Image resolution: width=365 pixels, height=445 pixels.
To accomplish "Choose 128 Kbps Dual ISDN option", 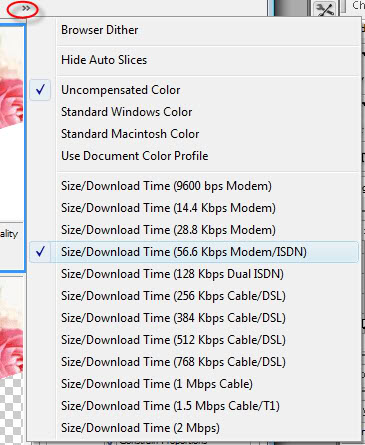I will point(194,274).
